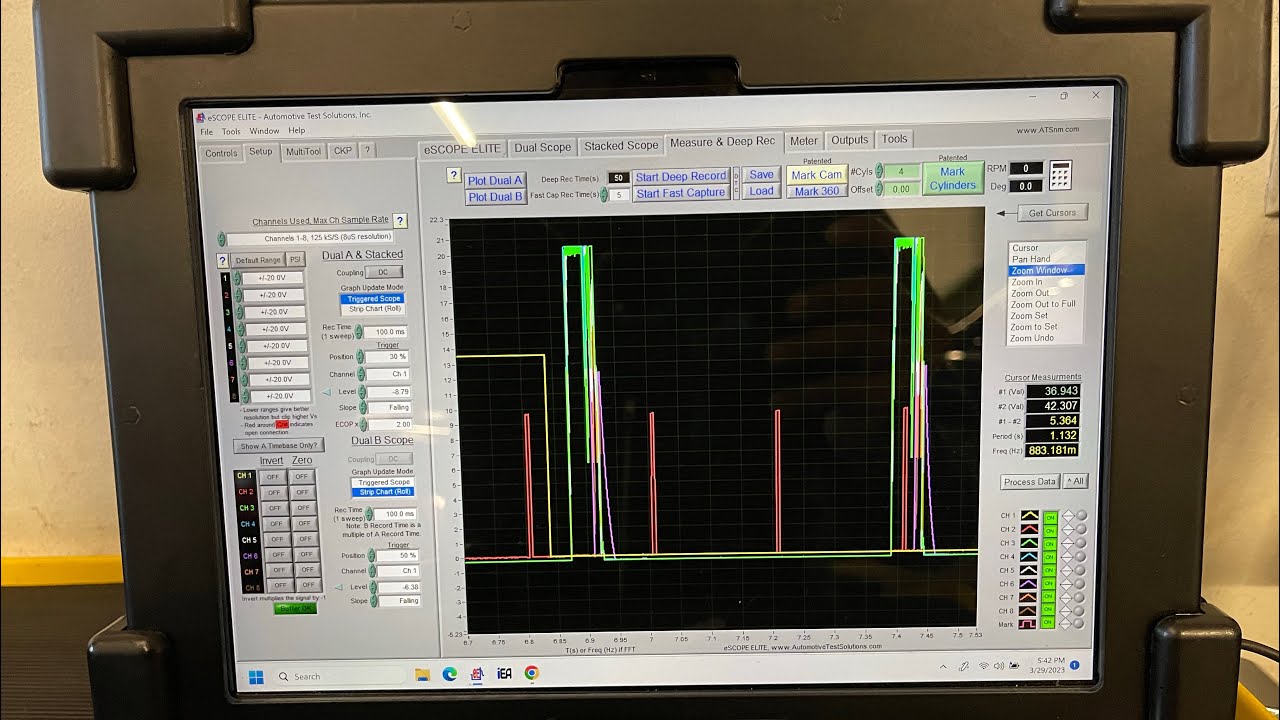Click the #Cyls stepper control
This screenshot has width=1280, height=720.
880,172
